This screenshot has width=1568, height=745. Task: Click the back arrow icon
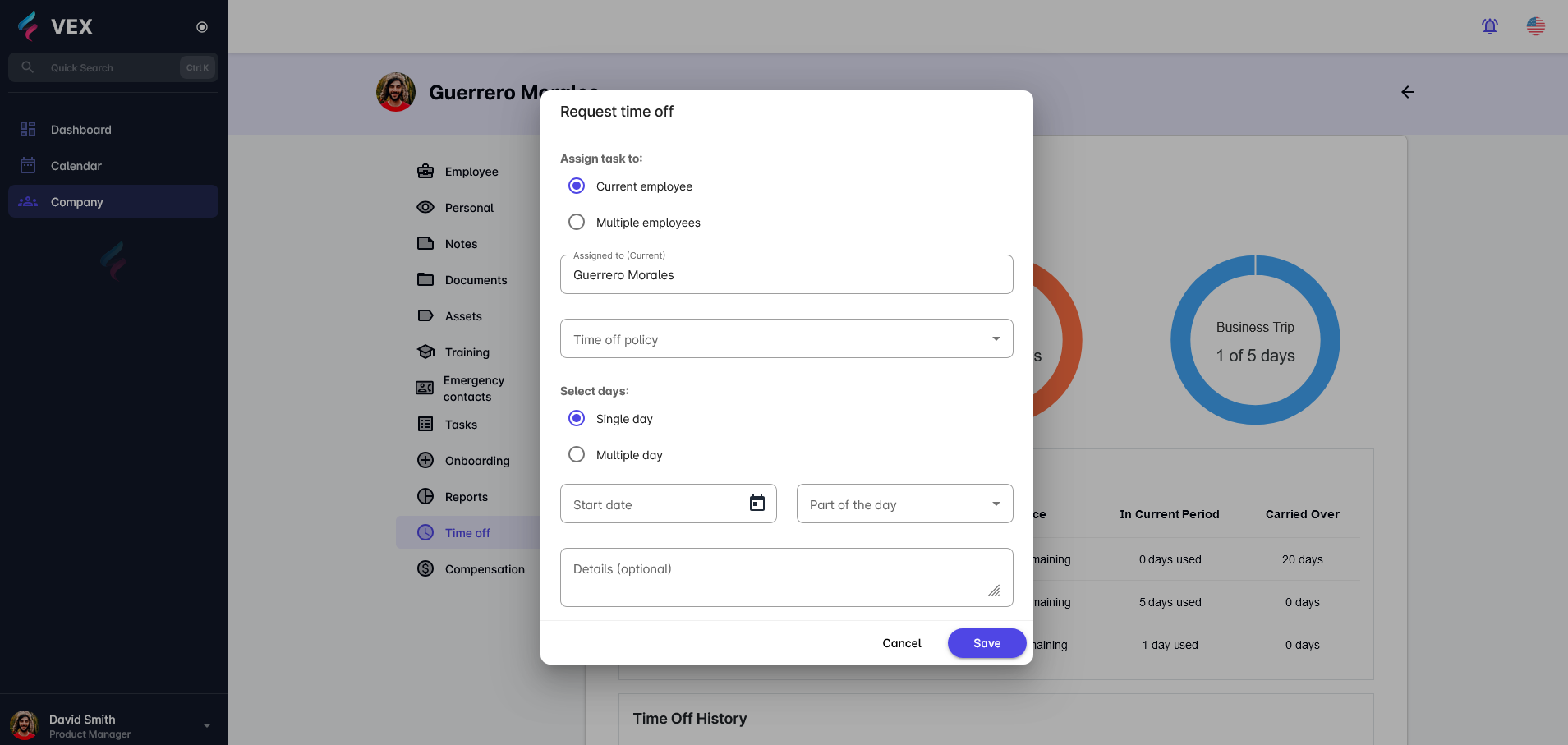(1407, 92)
